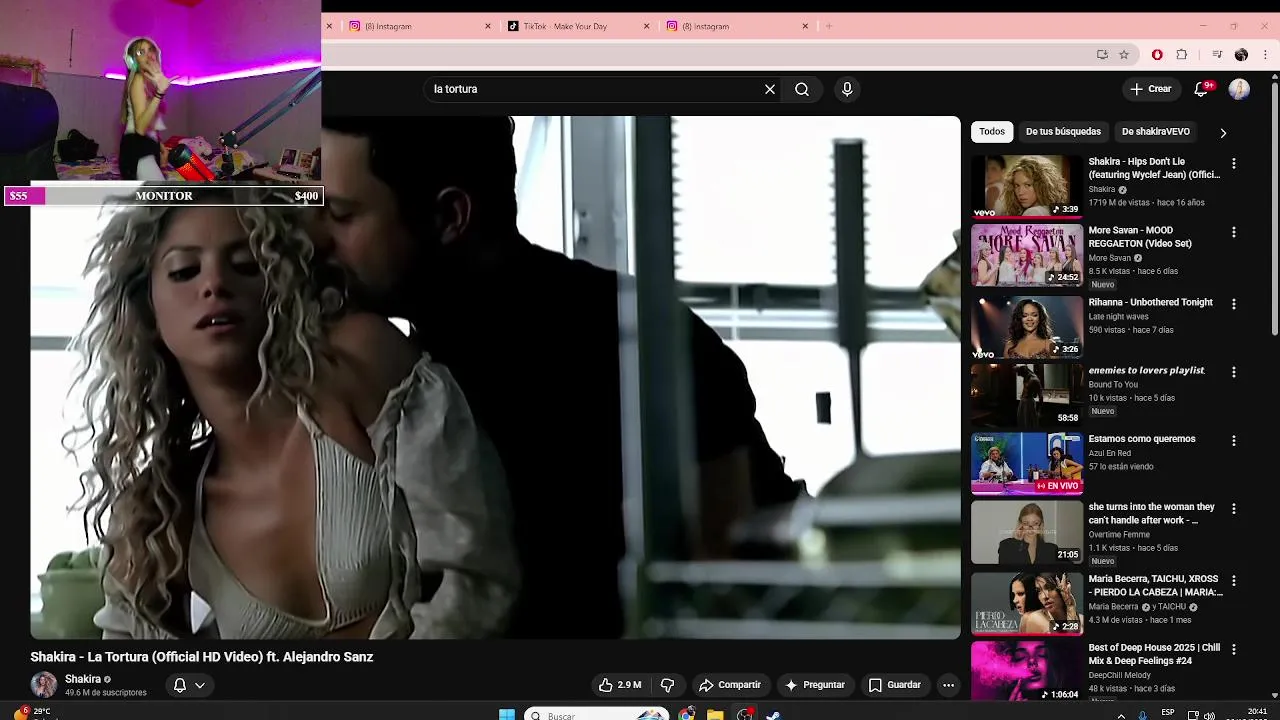
Task: Close the TikTok tab
Action: 646,26
